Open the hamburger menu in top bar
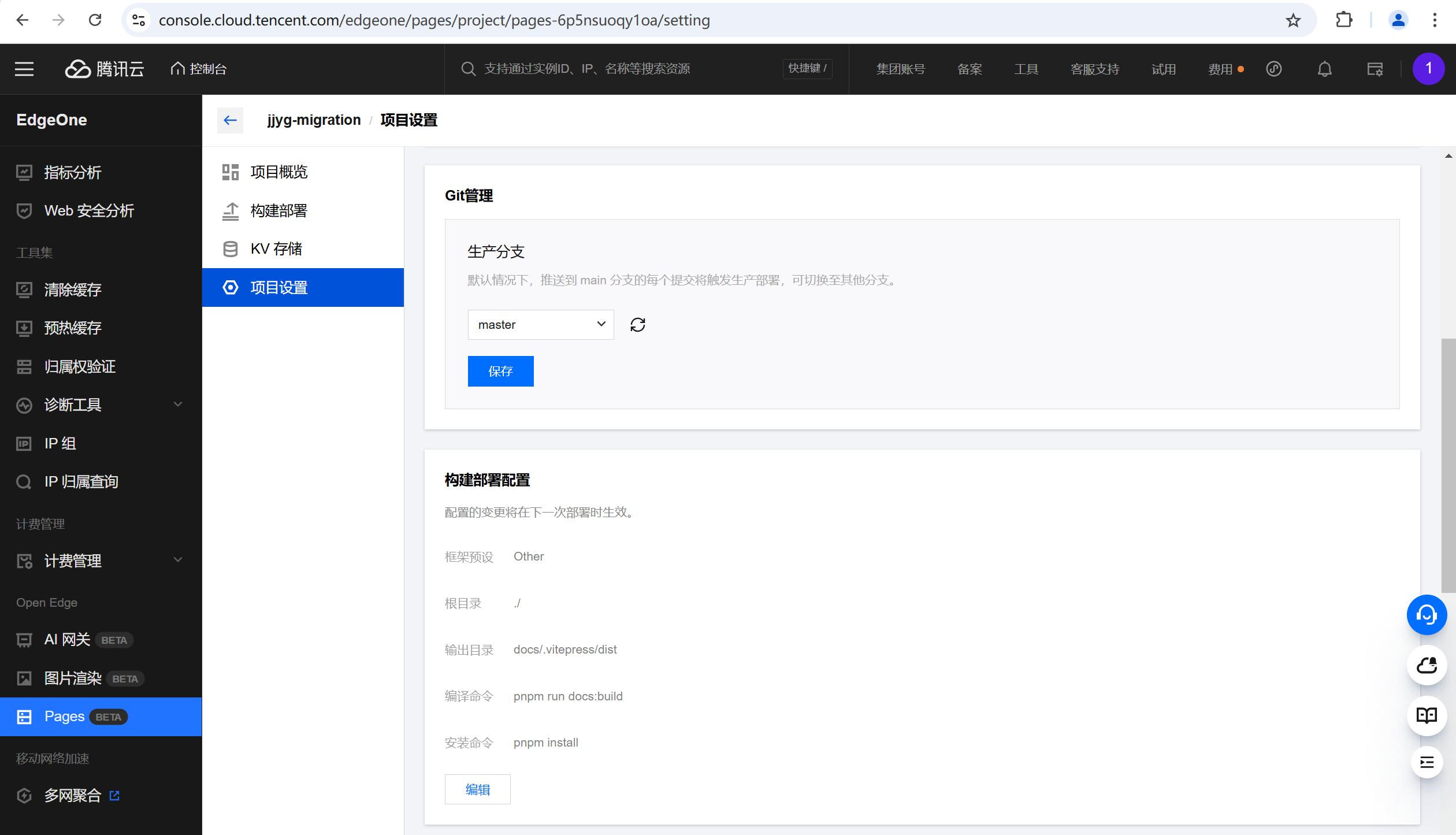The height and width of the screenshot is (835, 1456). [24, 69]
